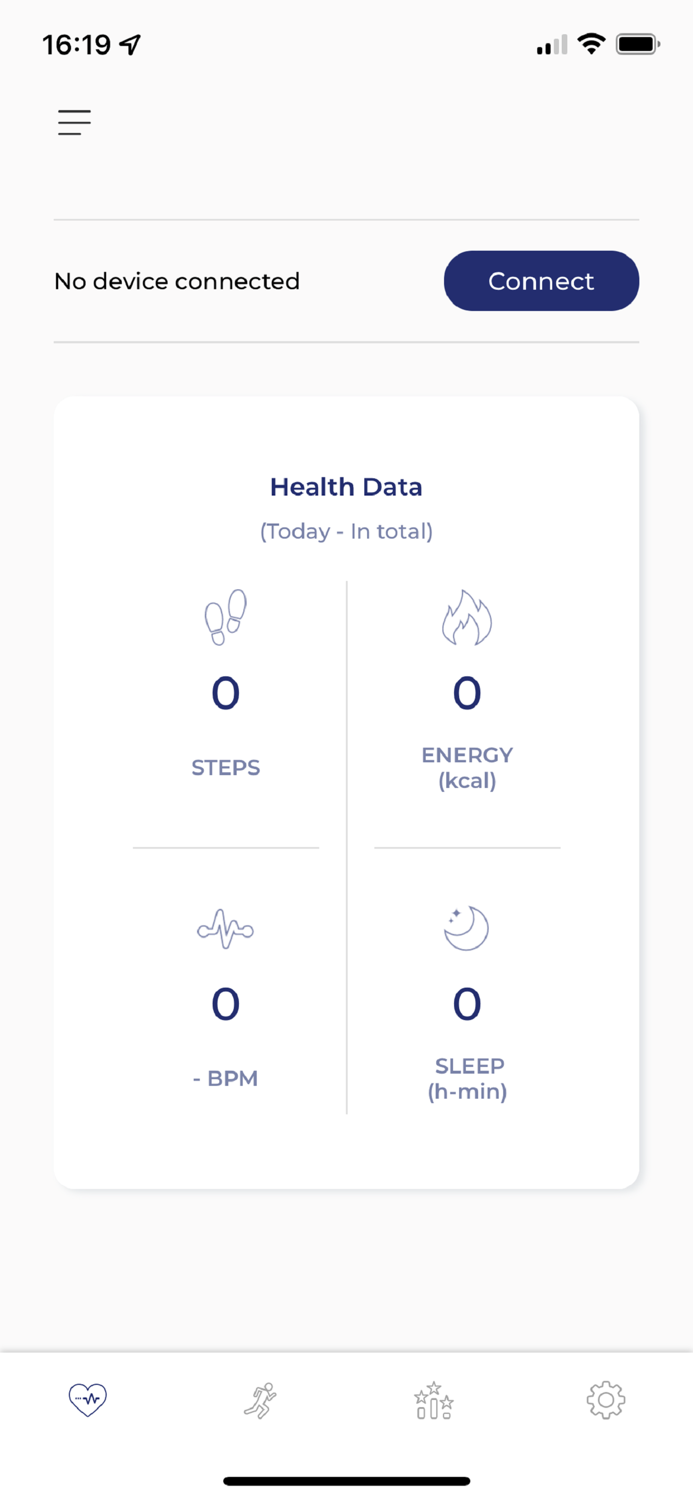The image size is (693, 1500).
Task: Open the Sleep crescent moon icon
Action: pos(466,927)
